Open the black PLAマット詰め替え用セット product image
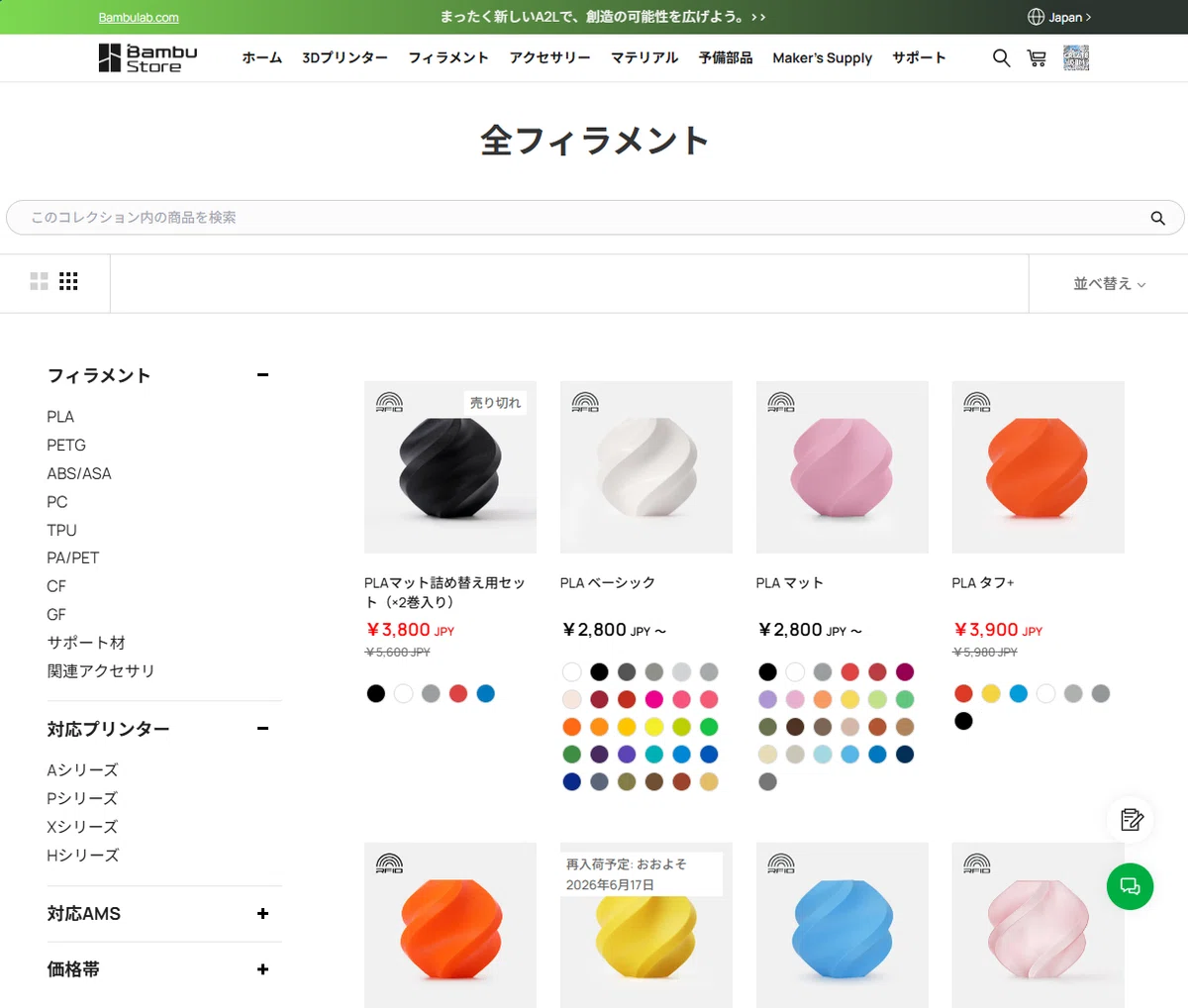This screenshot has height=1008, width=1188. [x=450, y=467]
